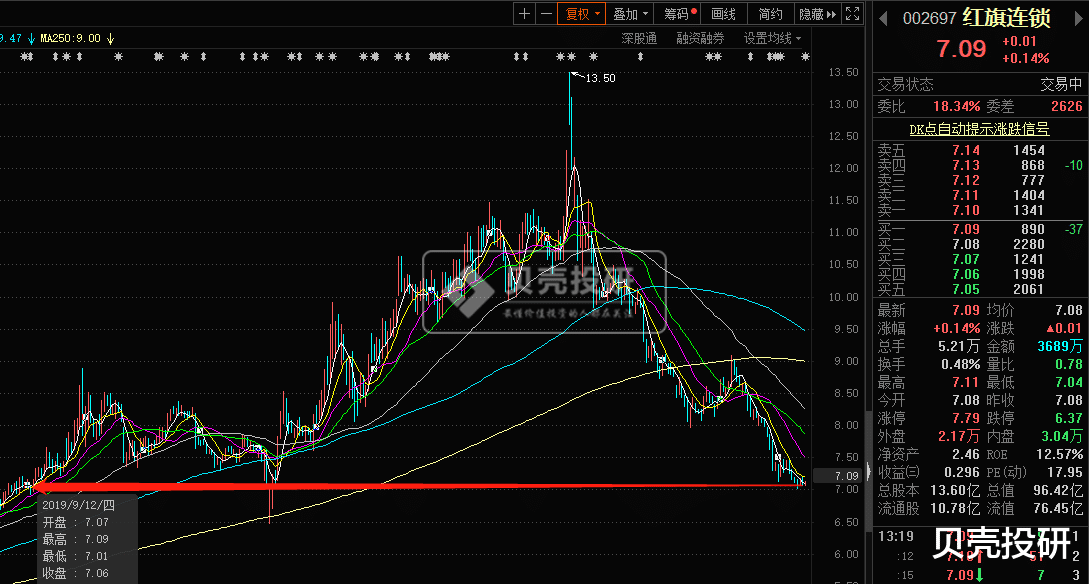Select 买三 bid row at 7.07
1089x584 pixels.
tap(979, 260)
